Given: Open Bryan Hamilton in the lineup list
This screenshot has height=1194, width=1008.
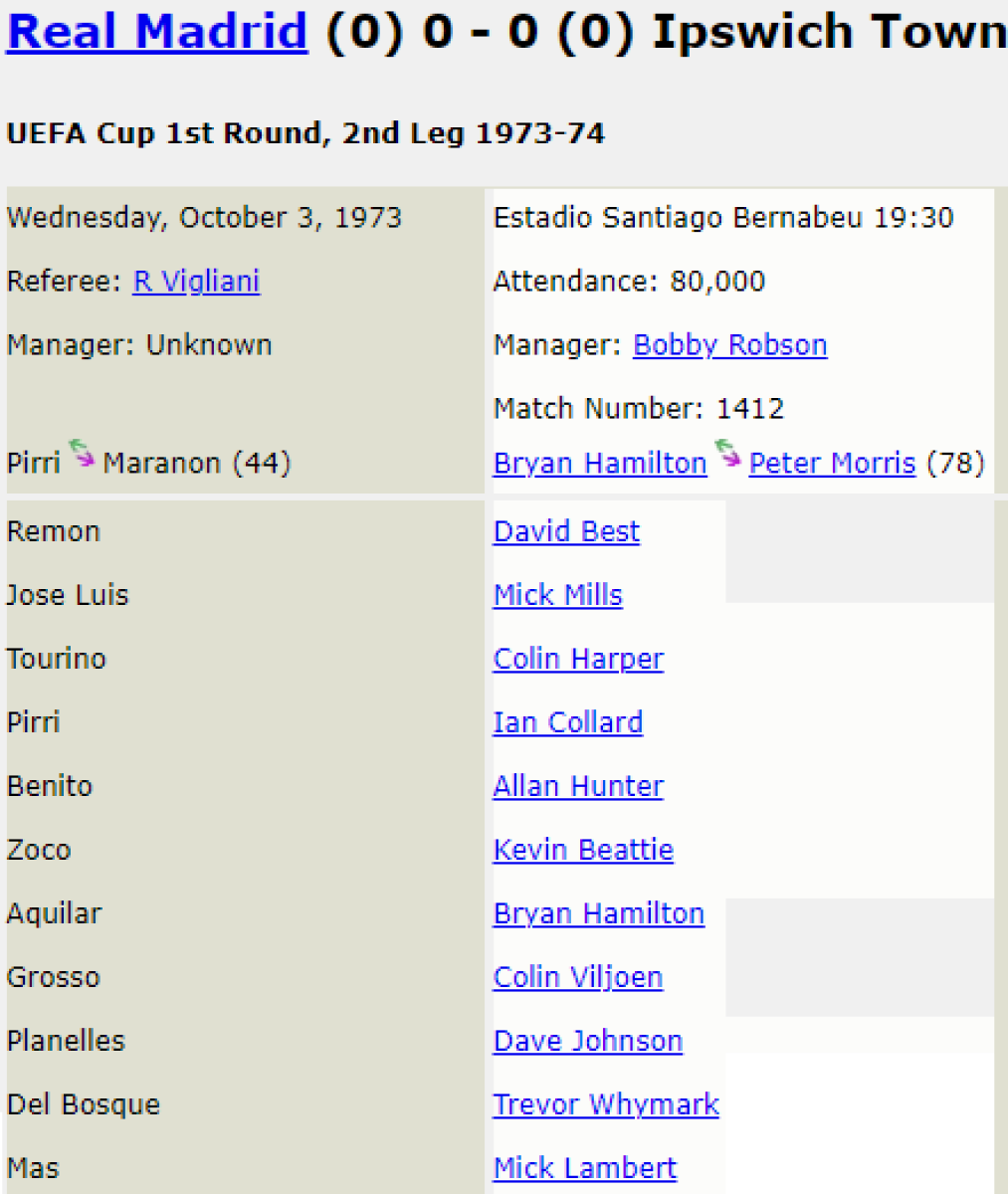Looking at the screenshot, I should [598, 913].
